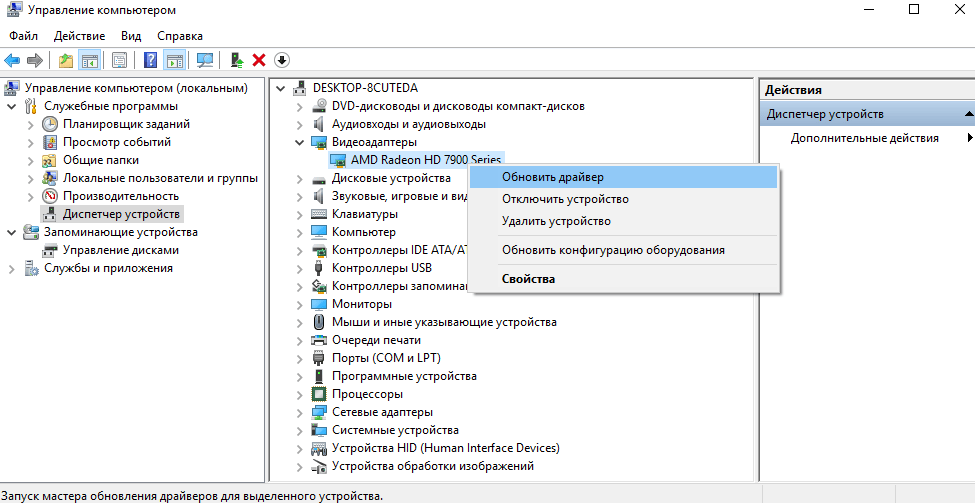The height and width of the screenshot is (503, 975).
Task: Click the Производительность icon
Action: tap(50, 196)
